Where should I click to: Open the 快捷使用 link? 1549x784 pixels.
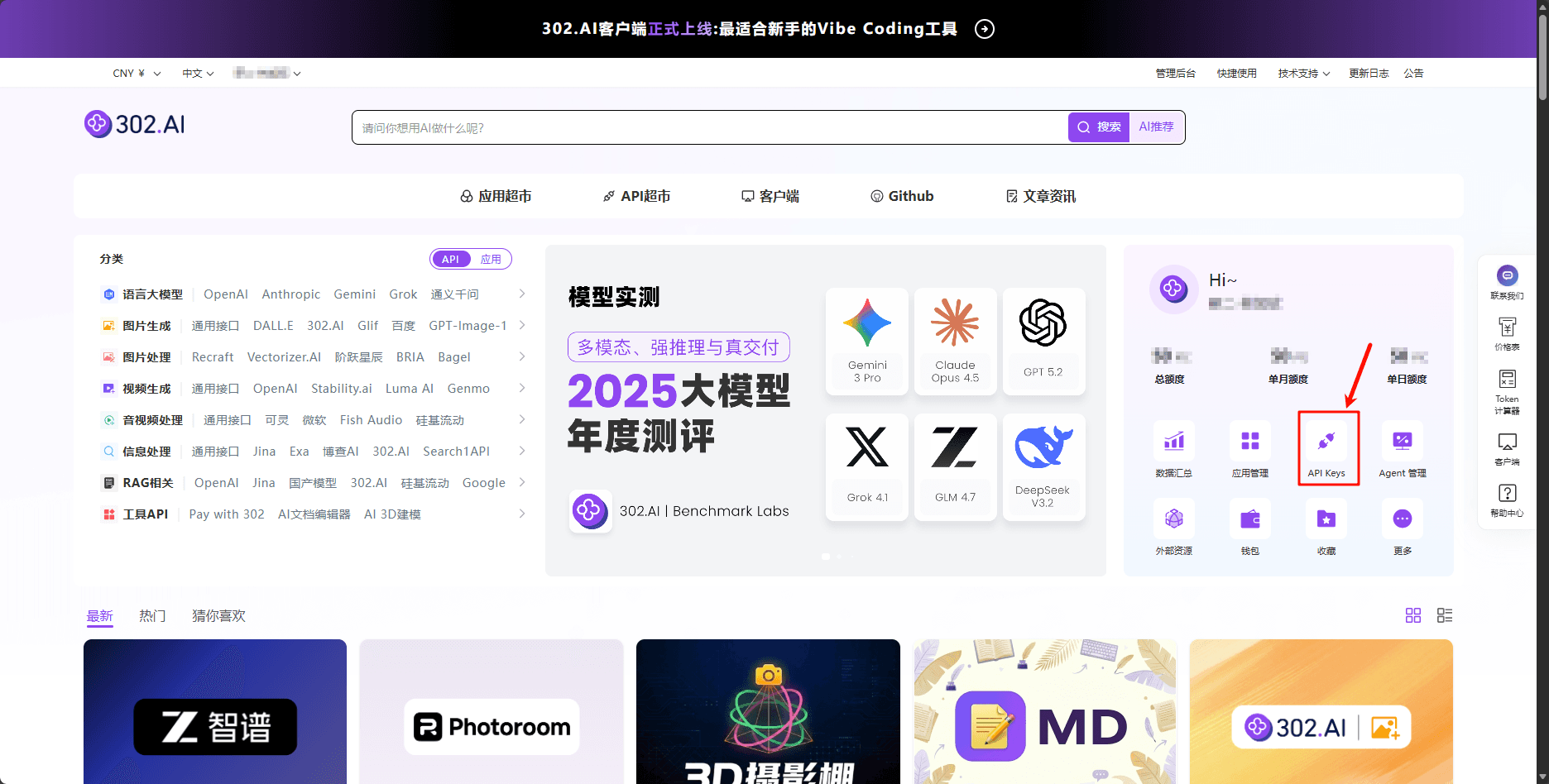1236,74
